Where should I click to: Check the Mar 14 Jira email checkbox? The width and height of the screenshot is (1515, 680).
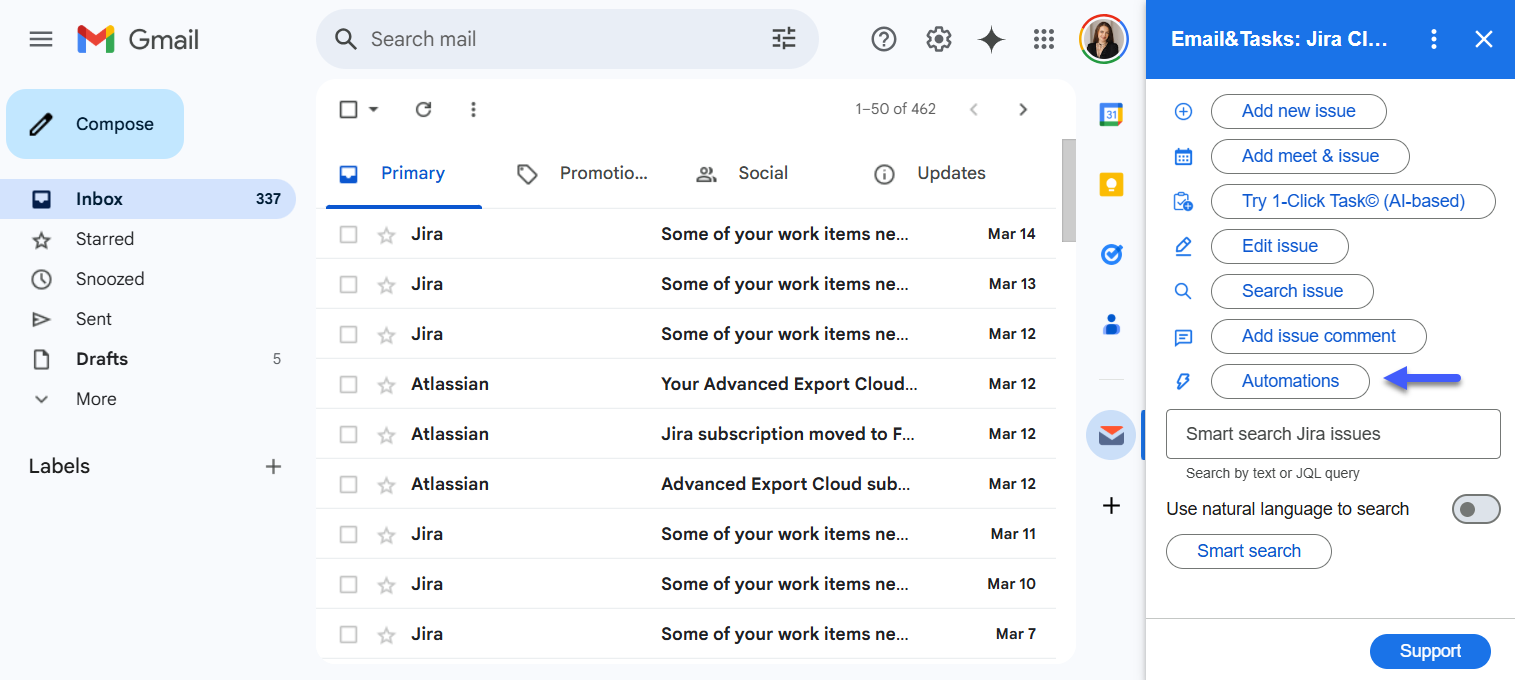[x=348, y=234]
